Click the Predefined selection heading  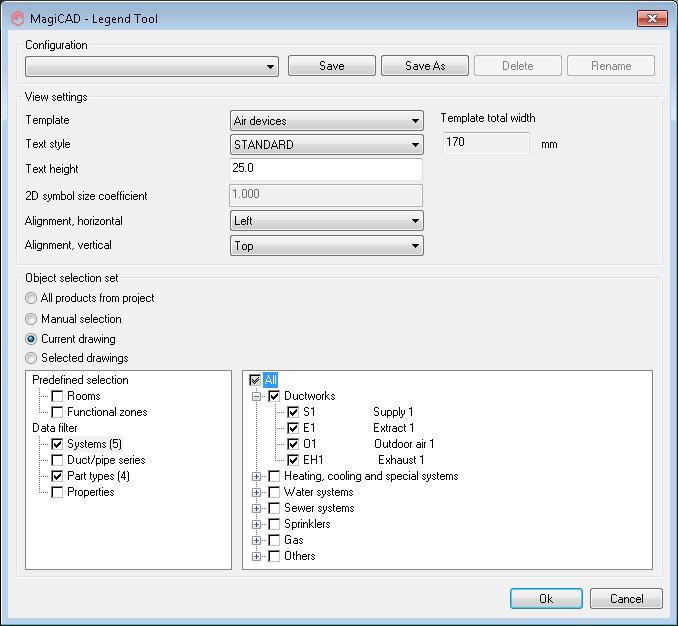[x=80, y=380]
